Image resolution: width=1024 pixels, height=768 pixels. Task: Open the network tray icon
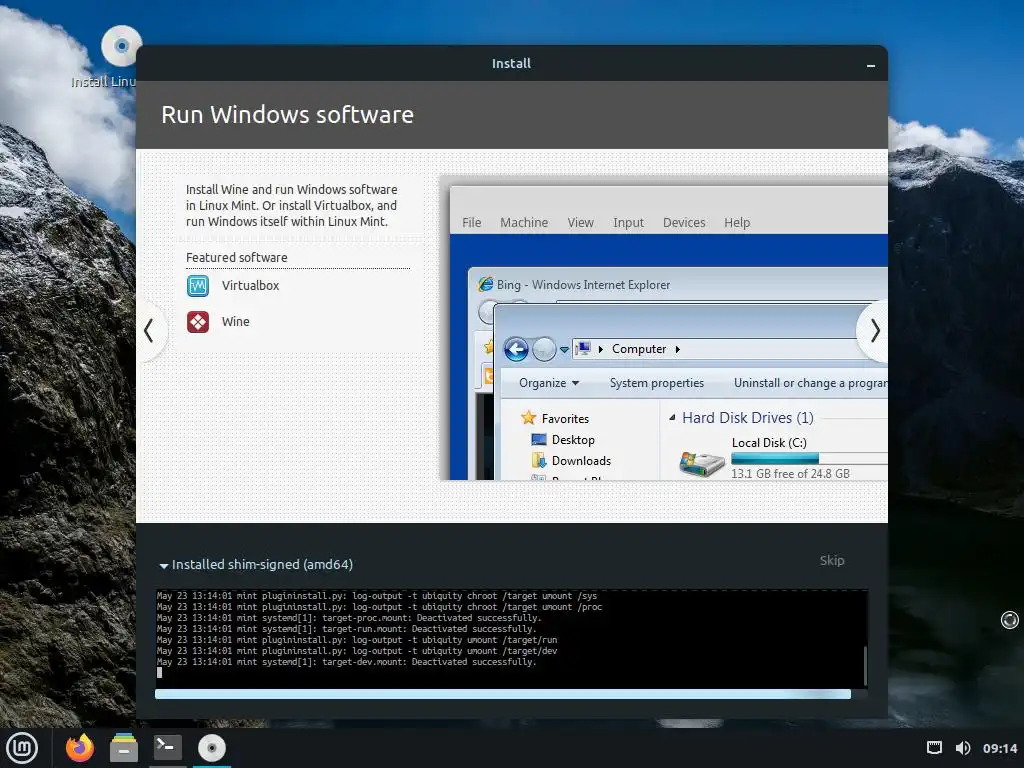click(x=935, y=748)
